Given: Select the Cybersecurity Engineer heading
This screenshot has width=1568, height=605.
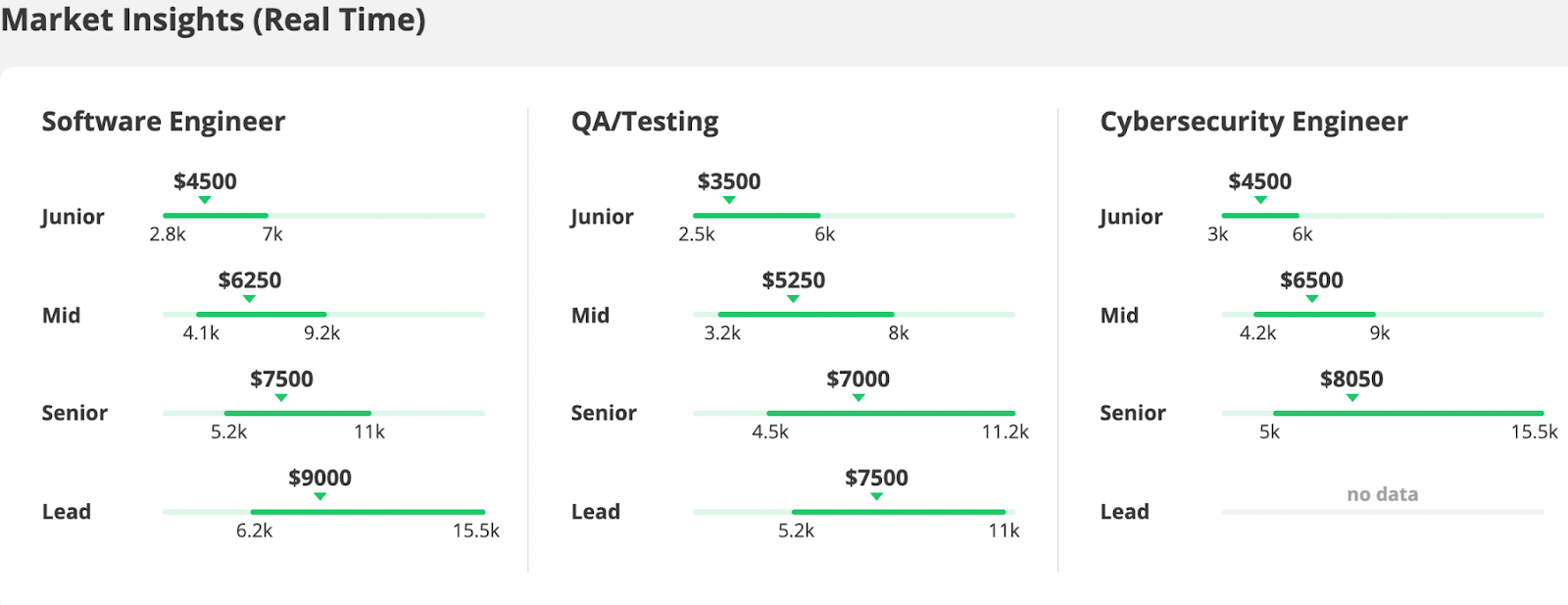Looking at the screenshot, I should coord(1253,122).
